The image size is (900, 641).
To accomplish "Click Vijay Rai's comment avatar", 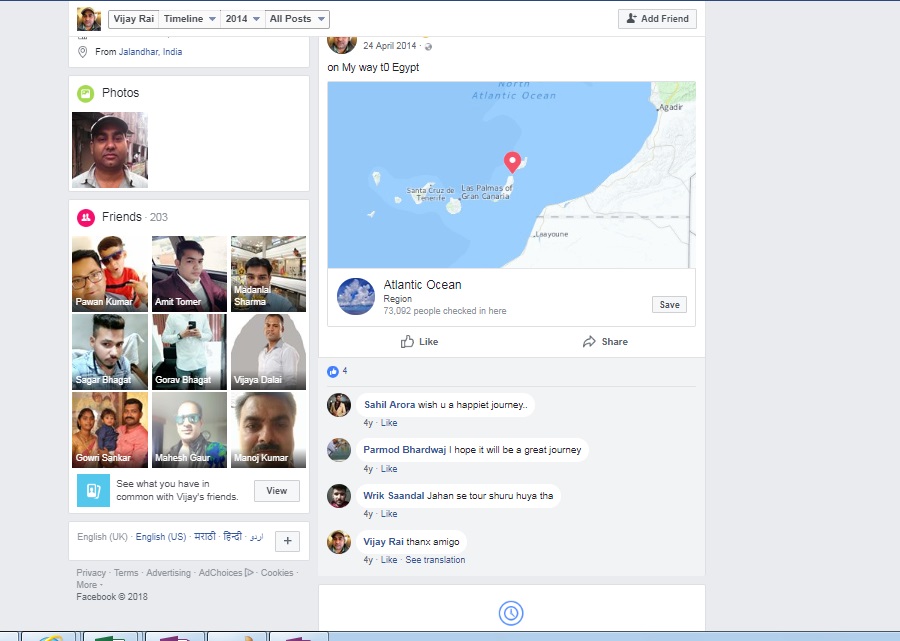I will pyautogui.click(x=339, y=542).
